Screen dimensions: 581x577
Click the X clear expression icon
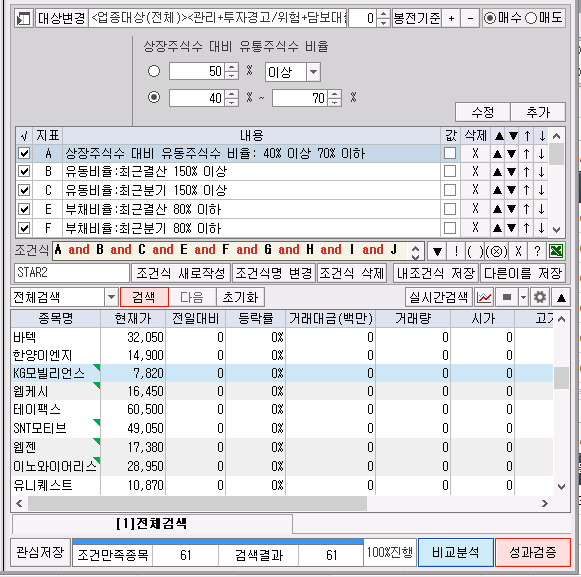pyautogui.click(x=518, y=252)
